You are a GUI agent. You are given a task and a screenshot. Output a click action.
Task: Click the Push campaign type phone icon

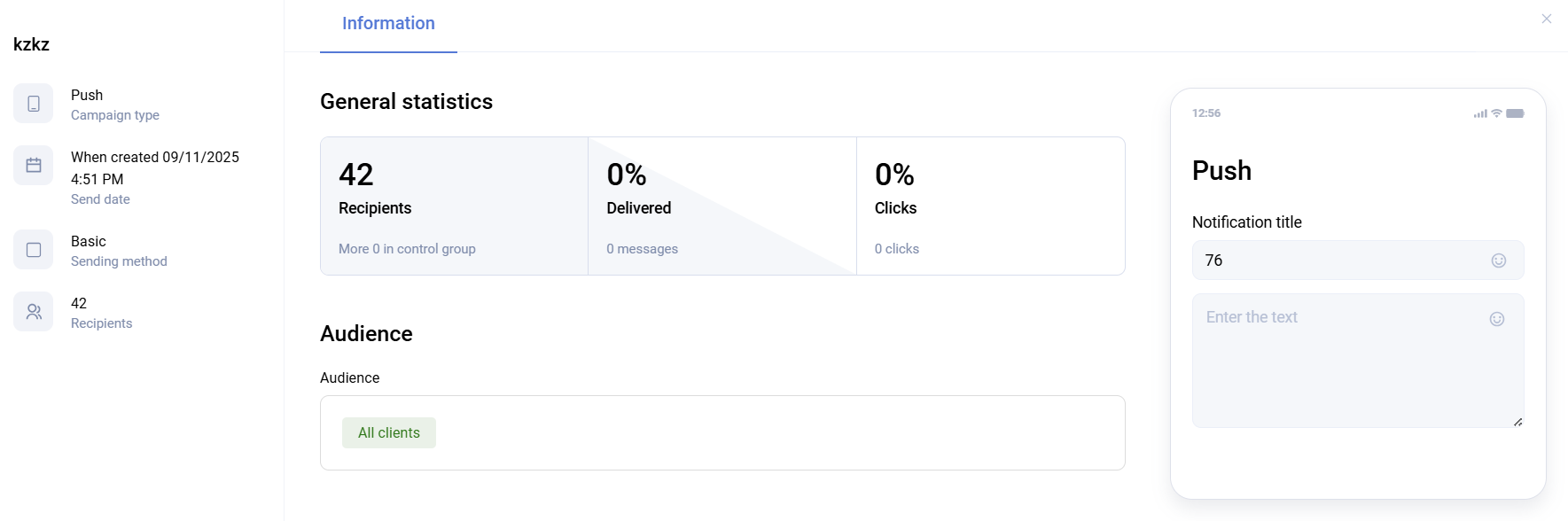pyautogui.click(x=34, y=104)
